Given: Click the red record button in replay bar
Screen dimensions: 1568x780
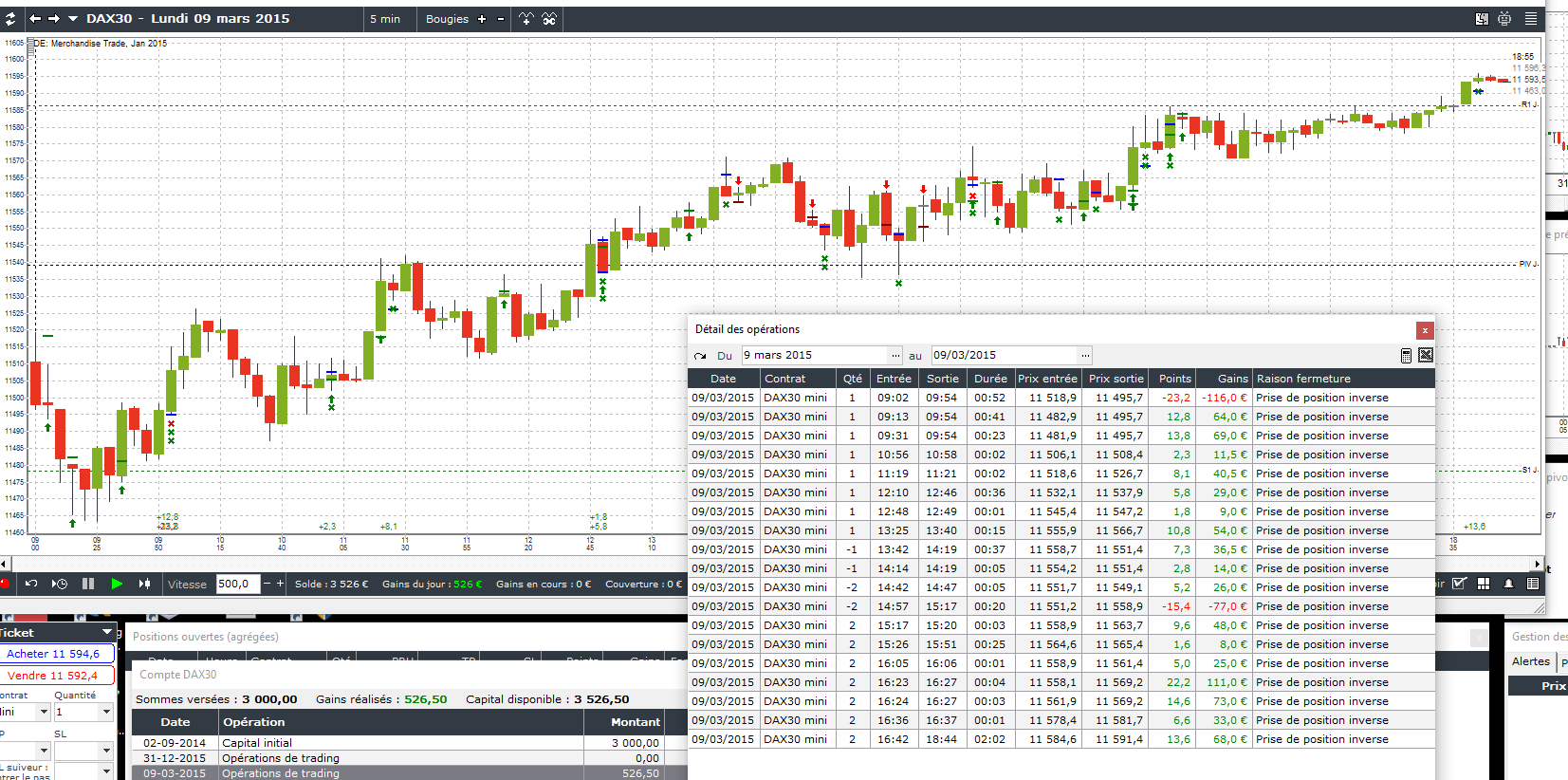Looking at the screenshot, I should [x=4, y=584].
